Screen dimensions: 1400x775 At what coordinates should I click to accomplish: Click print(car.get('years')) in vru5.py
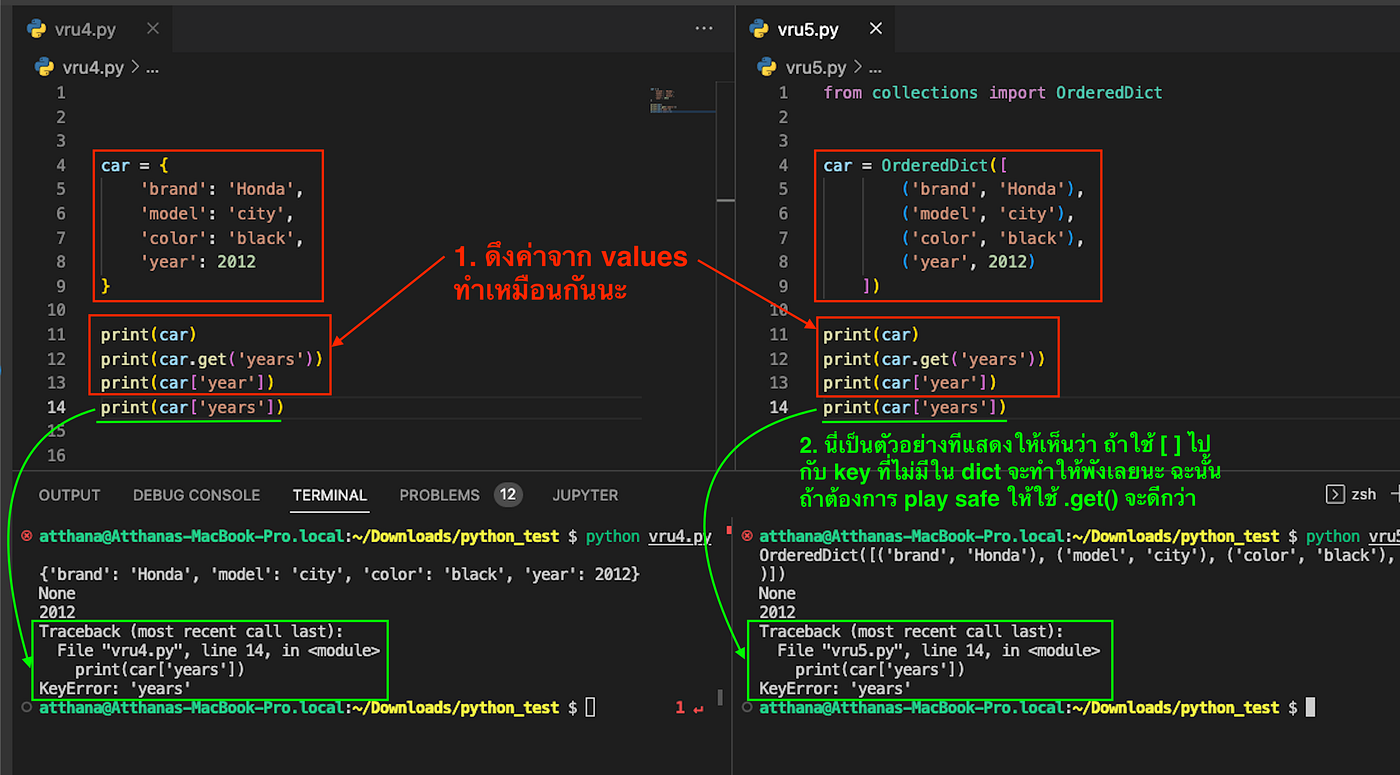point(934,359)
